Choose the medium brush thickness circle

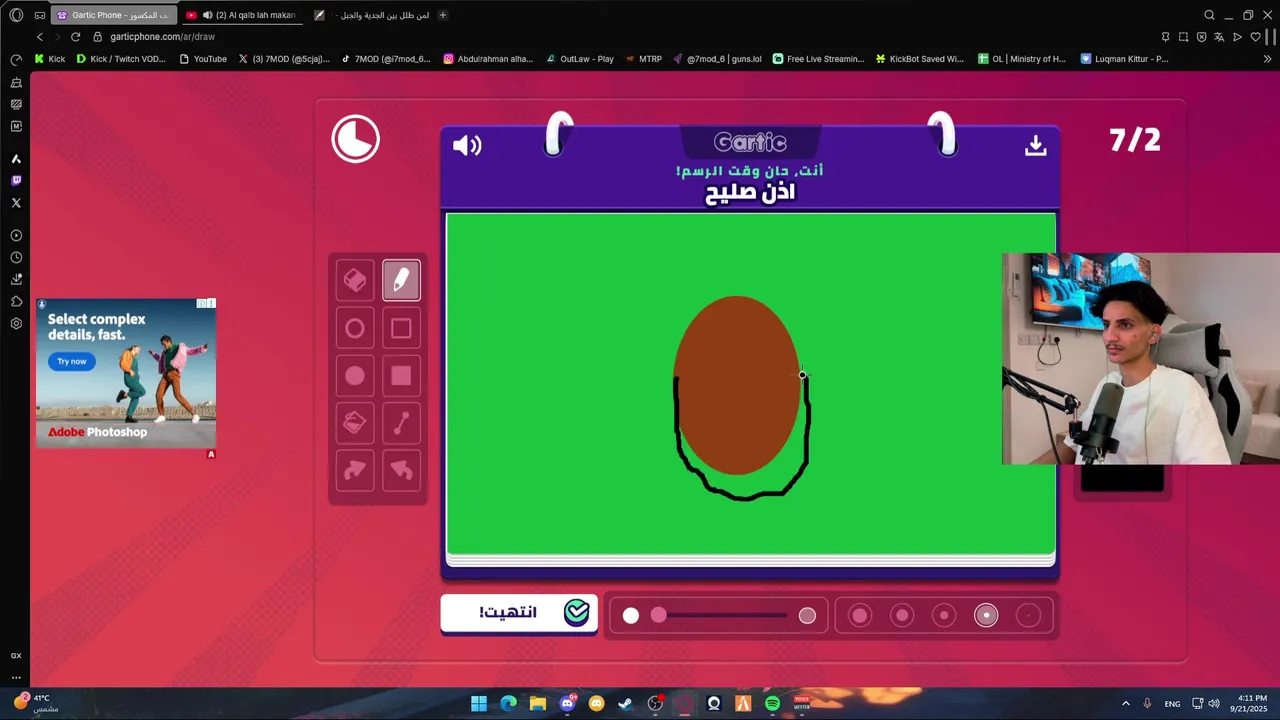[944, 616]
